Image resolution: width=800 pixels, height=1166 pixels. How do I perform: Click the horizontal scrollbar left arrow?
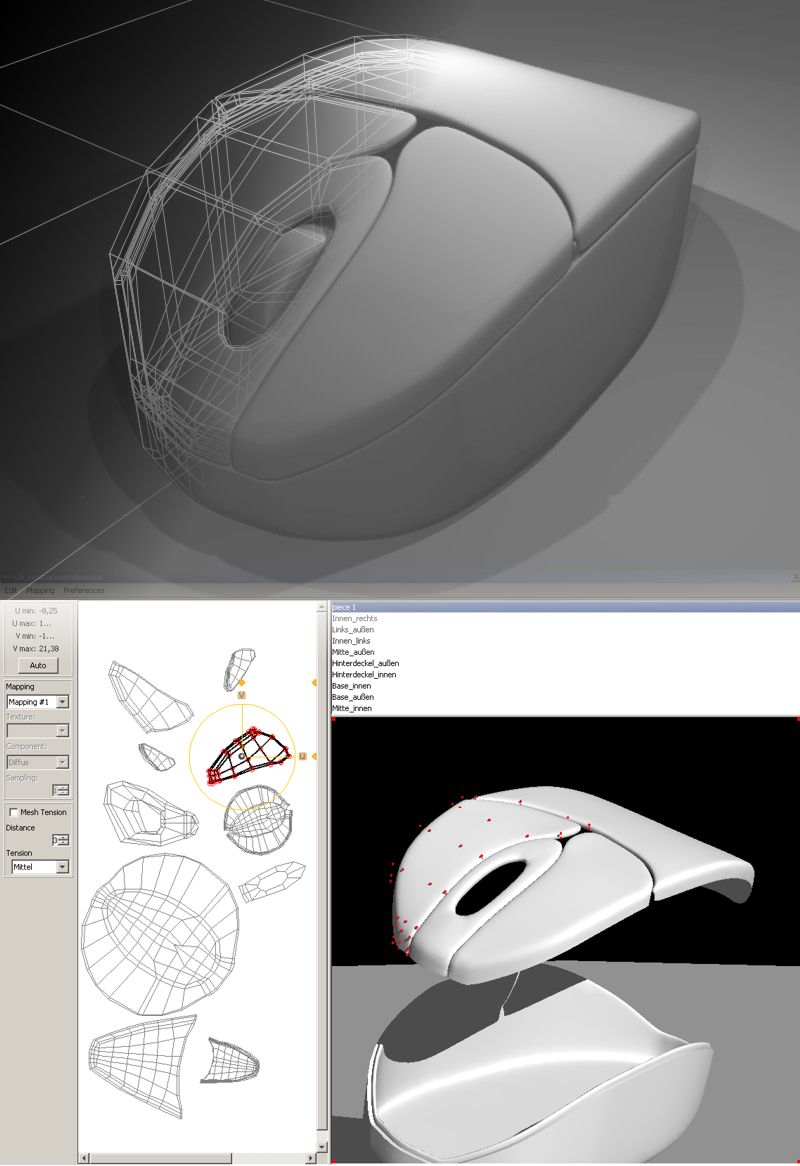coord(84,1159)
